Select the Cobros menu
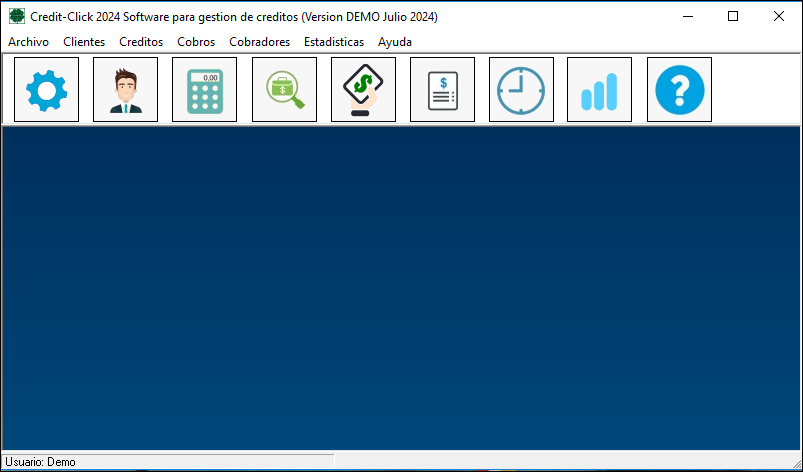This screenshot has height=472, width=803. point(196,42)
